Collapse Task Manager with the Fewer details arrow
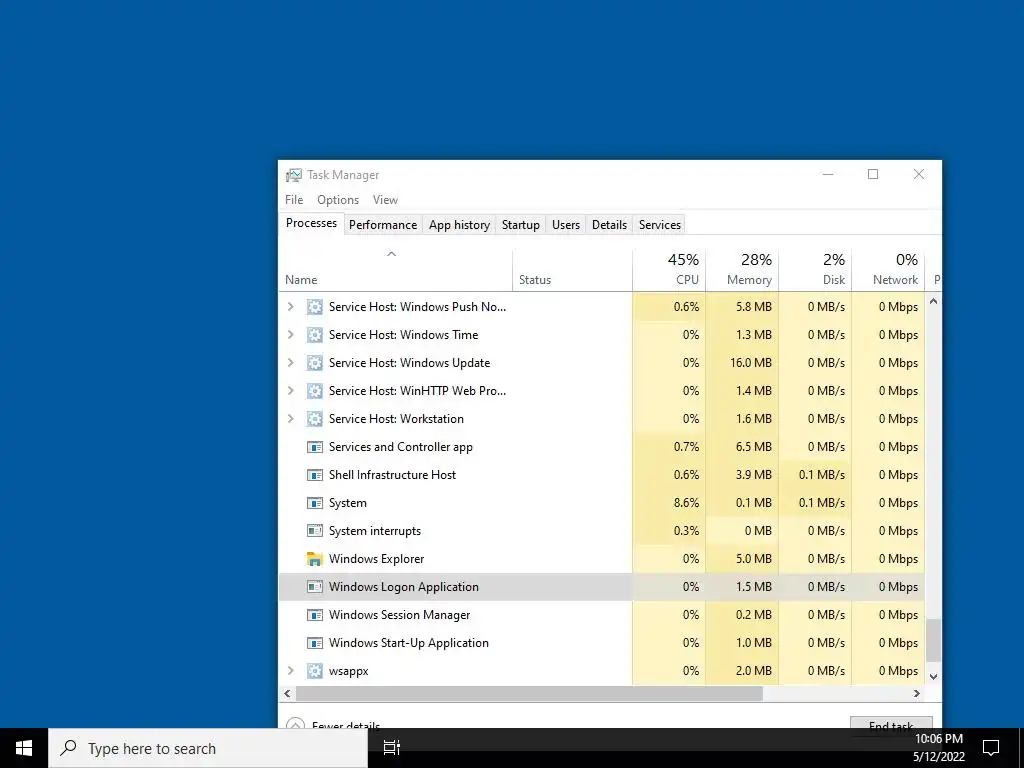This screenshot has height=768, width=1024. click(x=295, y=724)
